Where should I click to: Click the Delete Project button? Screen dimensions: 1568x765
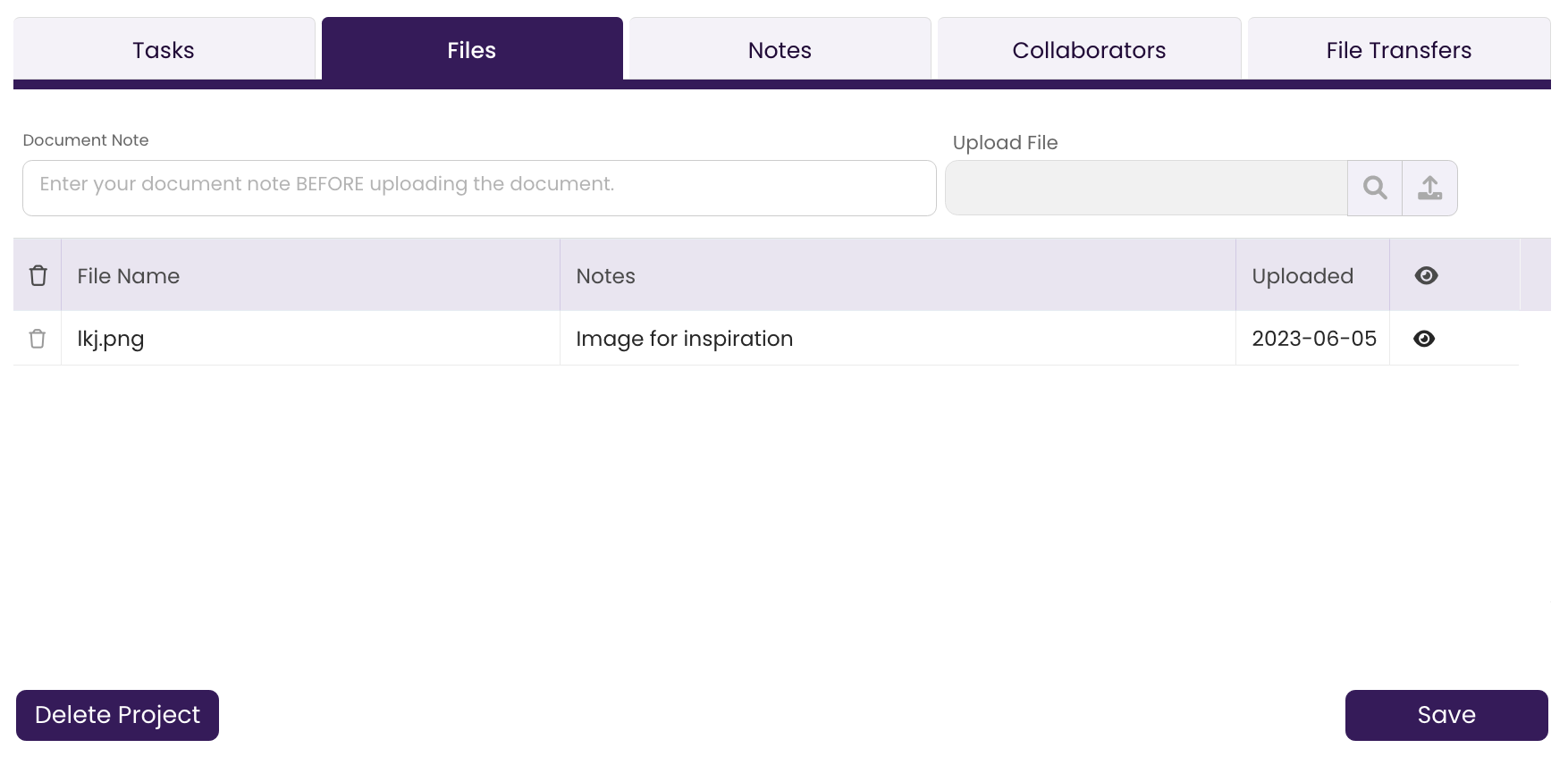pyautogui.click(x=117, y=715)
